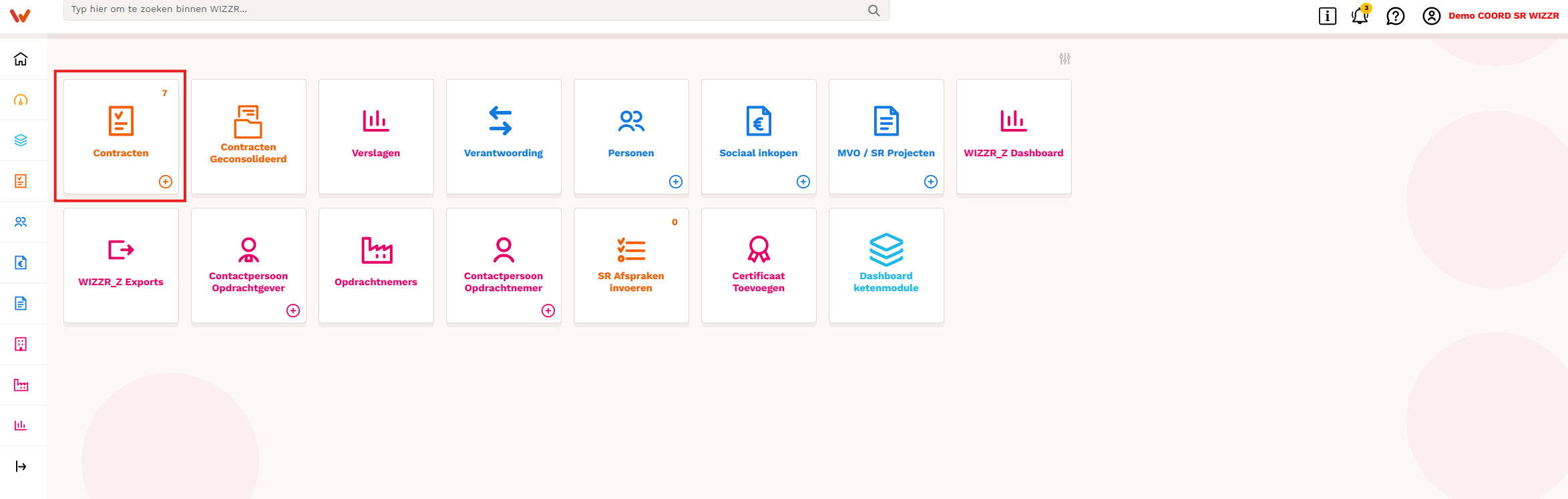1568x499 pixels.
Task: Open the bar chart icon in the sidebar
Action: [x=21, y=426]
